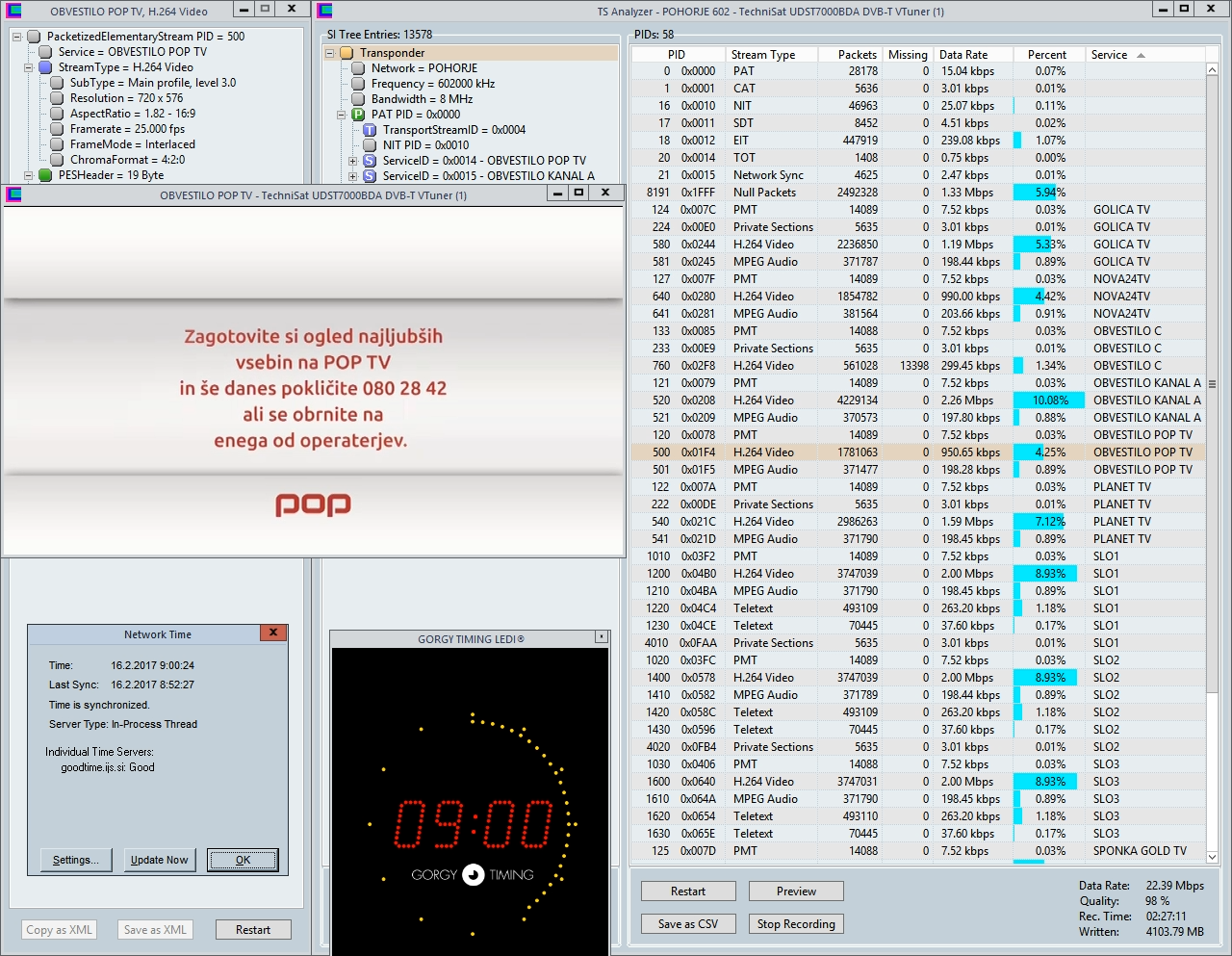
Task: Select PID 520 H.264 Video OBVESTILO KANAL A row
Action: pos(918,400)
